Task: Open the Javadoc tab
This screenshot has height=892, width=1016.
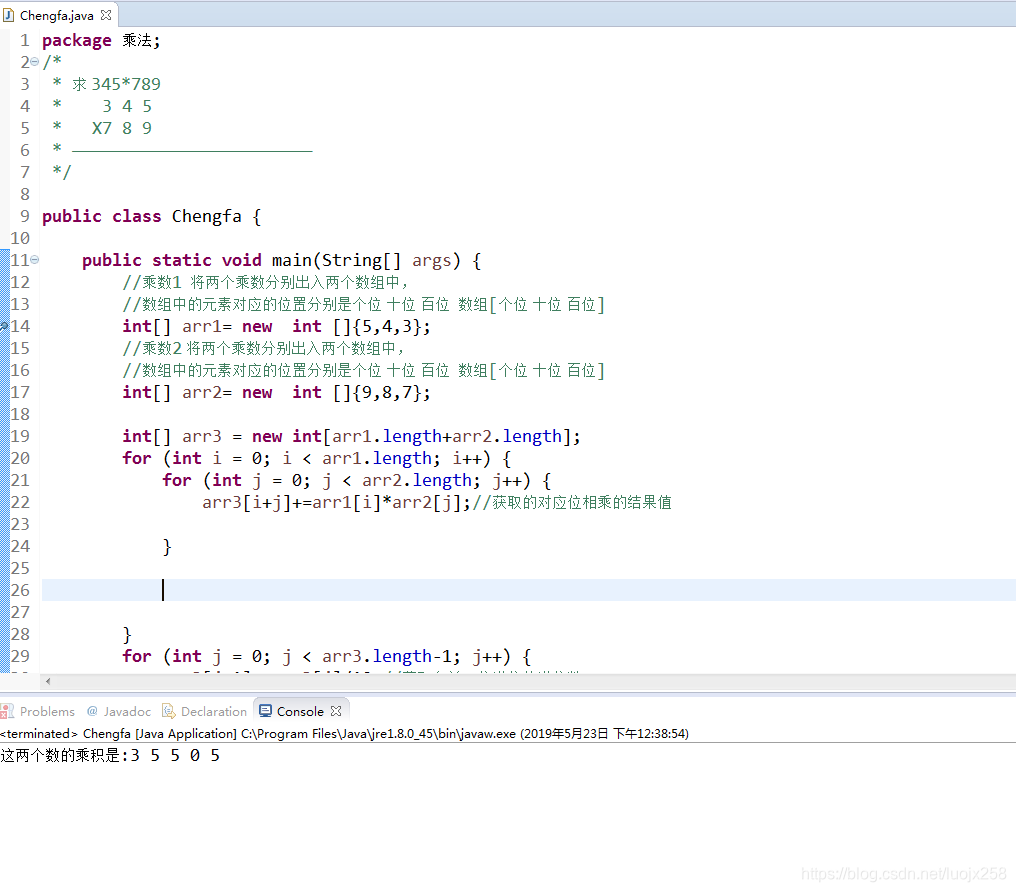Action: click(x=127, y=711)
